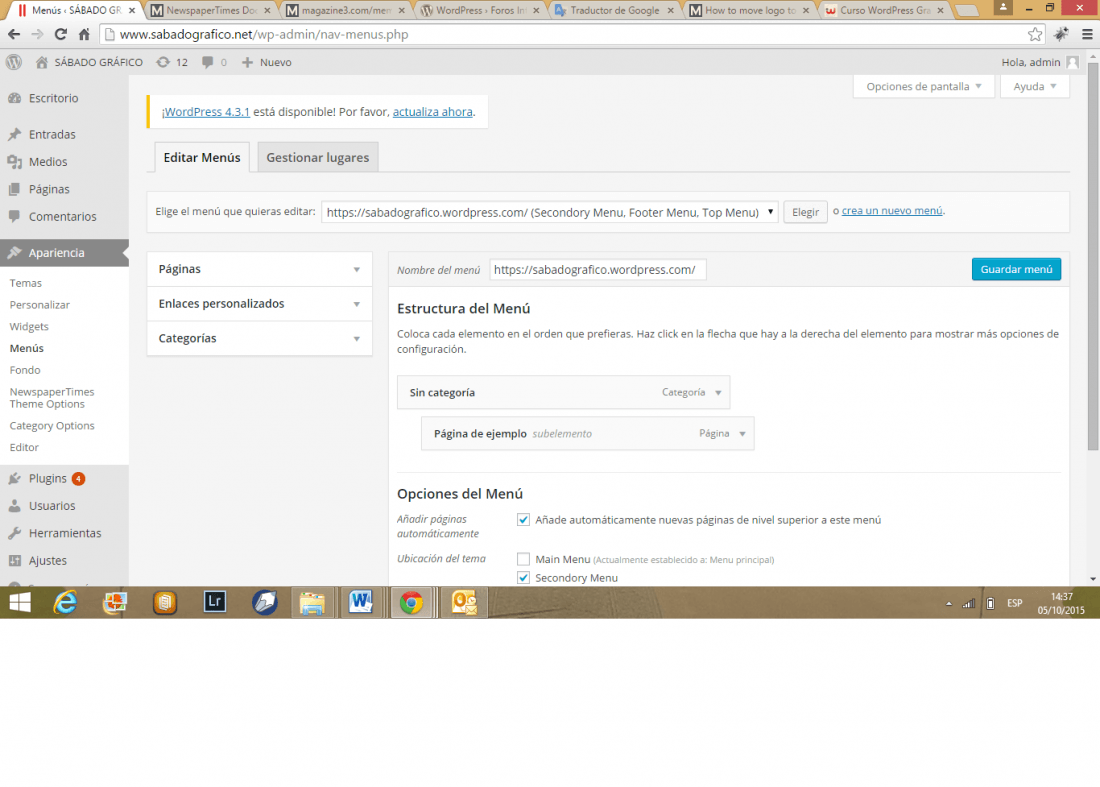Click the plus Nuevo icon in admin bar
Screen dimensions: 1100x787
[x=247, y=62]
